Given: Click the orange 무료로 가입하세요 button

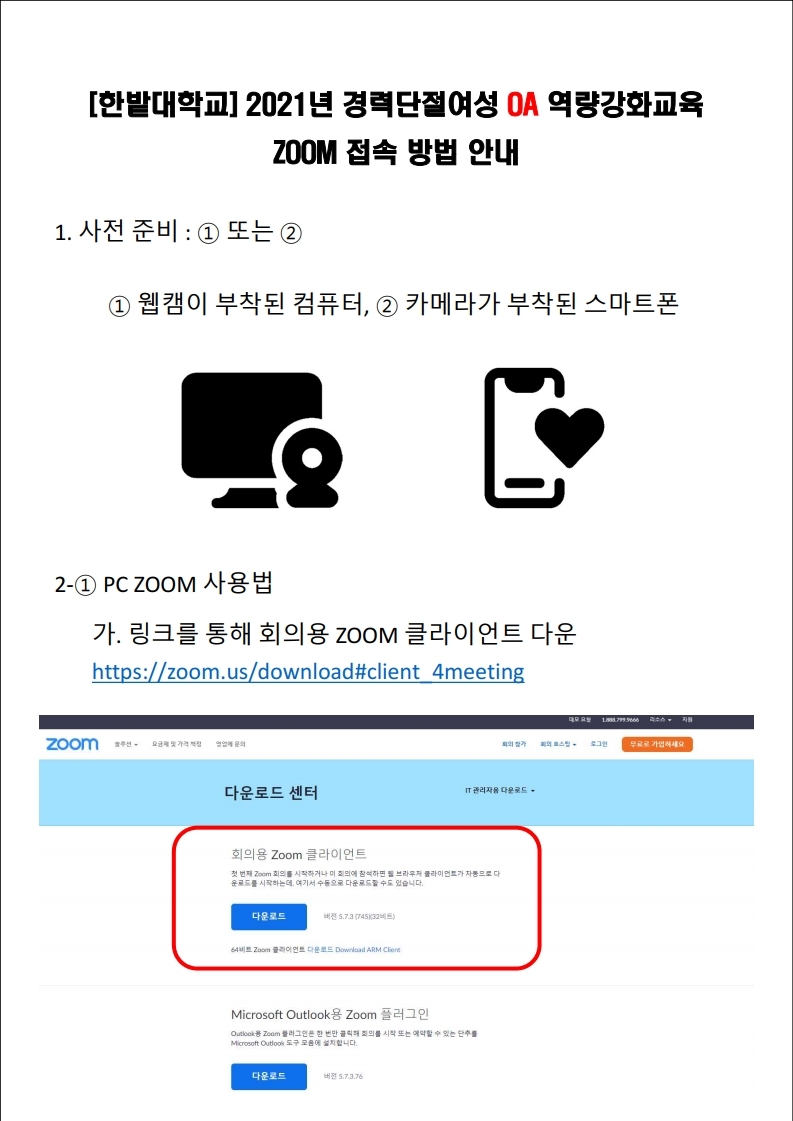Looking at the screenshot, I should tap(657, 744).
